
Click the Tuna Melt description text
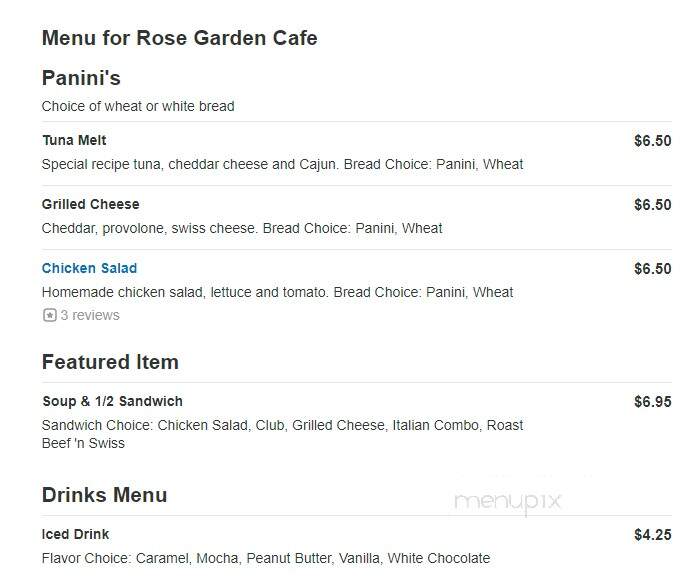(283, 164)
